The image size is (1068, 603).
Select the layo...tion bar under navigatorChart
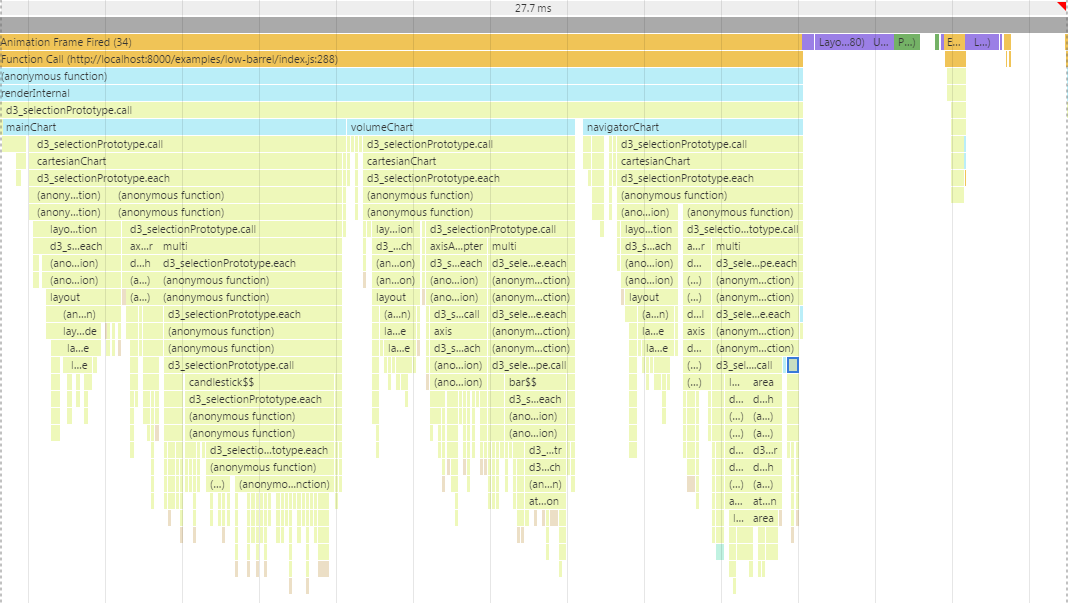(649, 230)
